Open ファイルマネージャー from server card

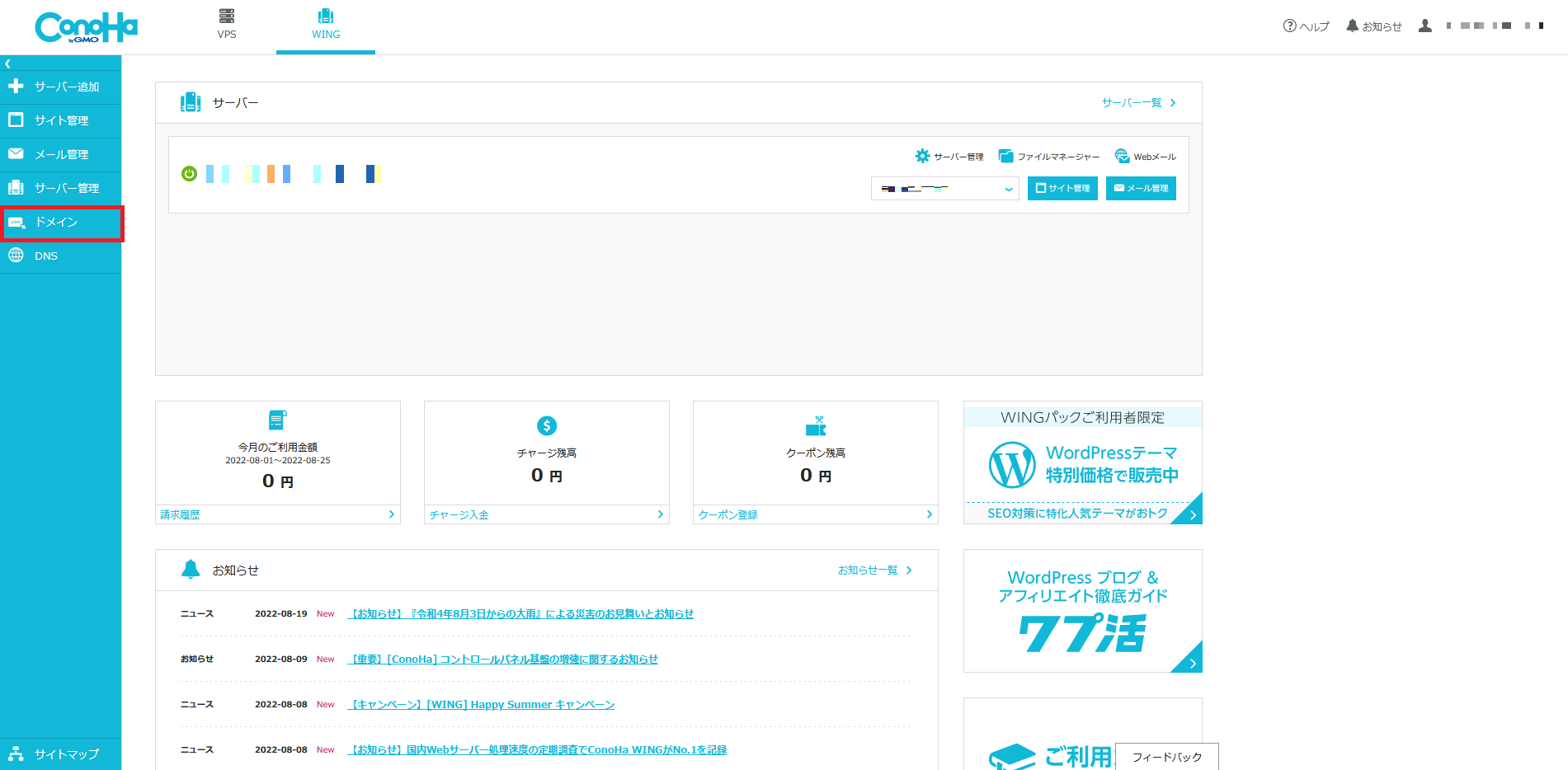1048,156
